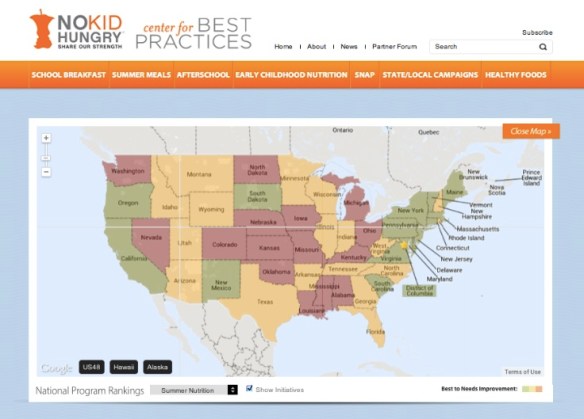Select Colorado on the map
This screenshot has width=584, height=419.
coord(225,245)
